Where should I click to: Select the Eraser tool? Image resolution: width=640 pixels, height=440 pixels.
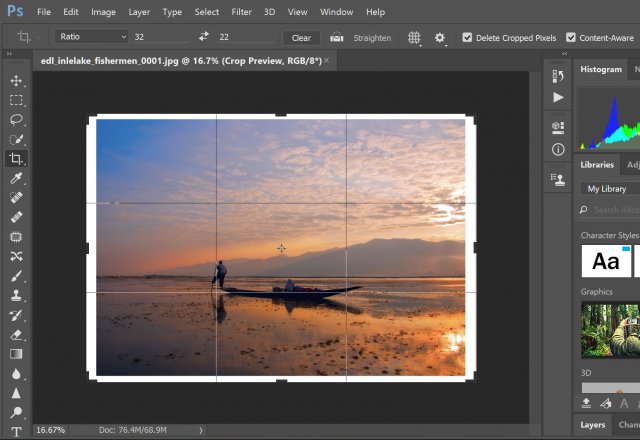[16, 335]
